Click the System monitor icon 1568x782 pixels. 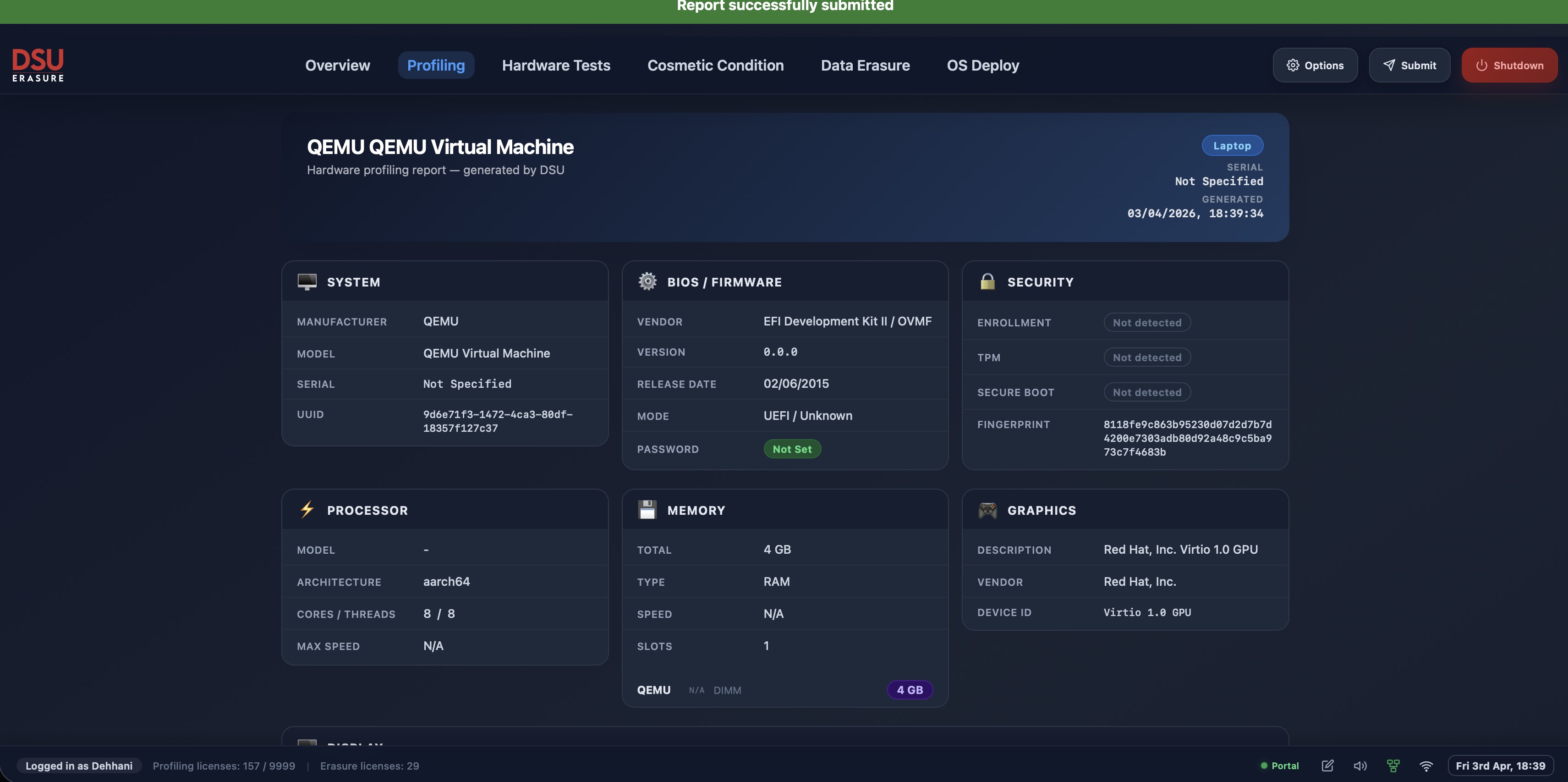tap(307, 281)
